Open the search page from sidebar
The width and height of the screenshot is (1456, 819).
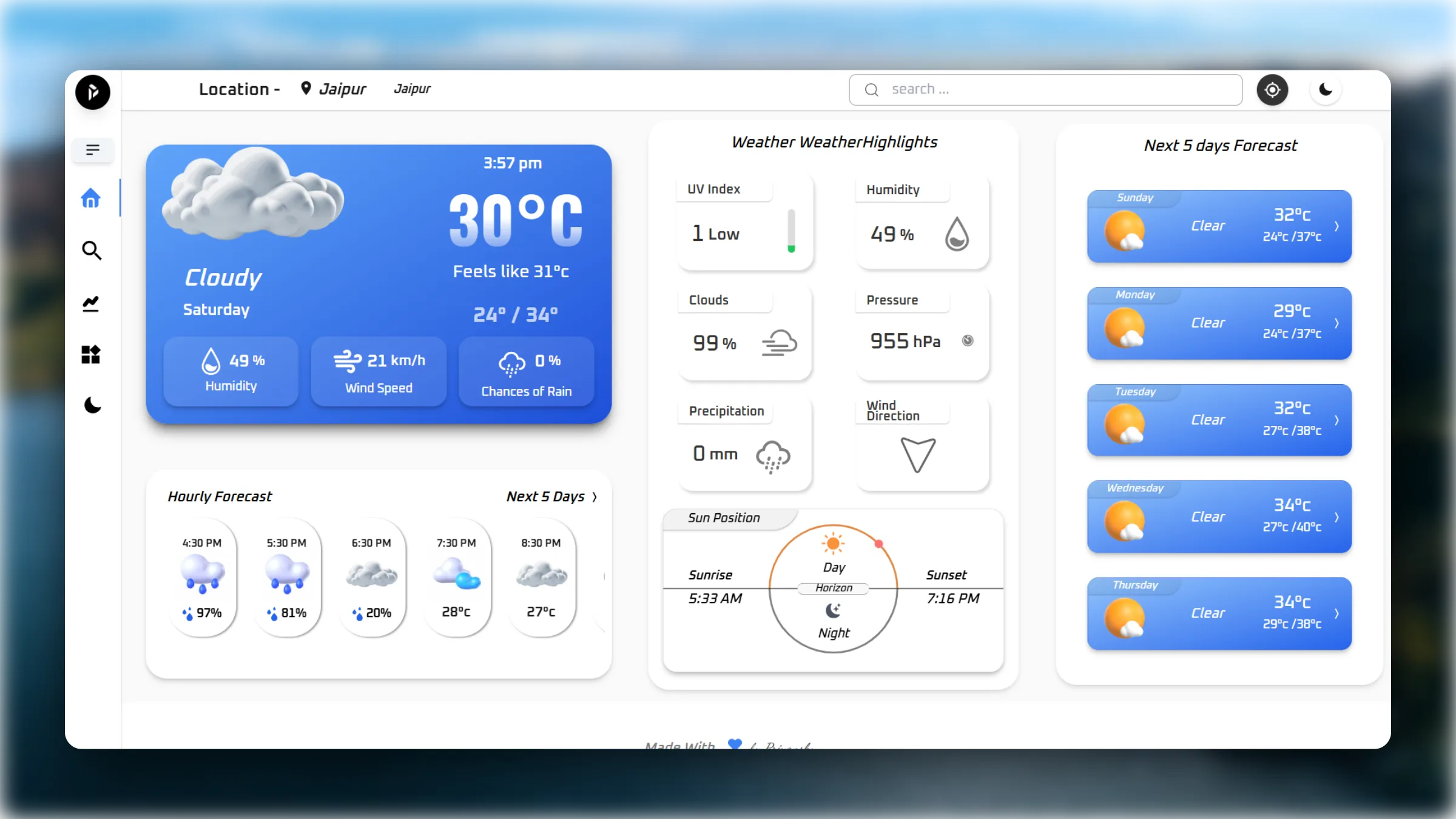92,250
